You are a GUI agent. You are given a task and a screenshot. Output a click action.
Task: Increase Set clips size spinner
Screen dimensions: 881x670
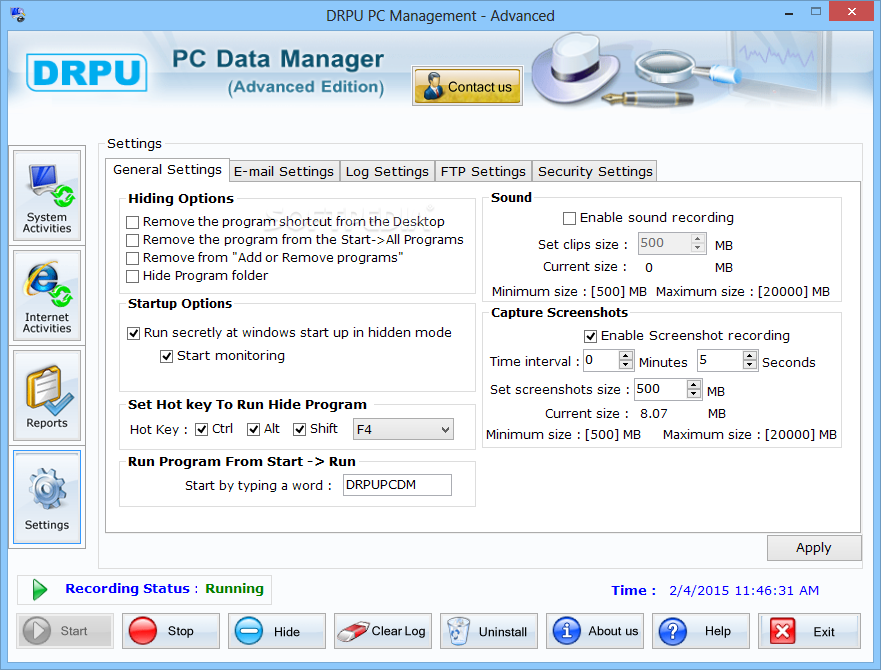pos(698,239)
